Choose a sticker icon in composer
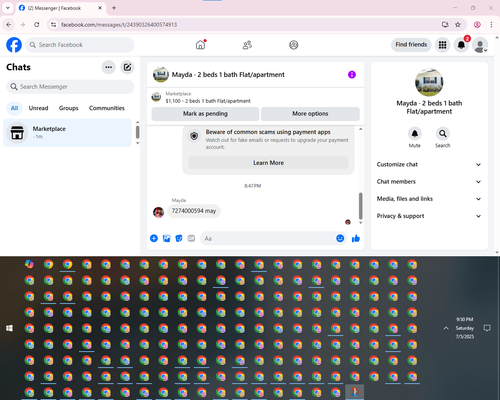This screenshot has height=400, width=500. [x=179, y=238]
